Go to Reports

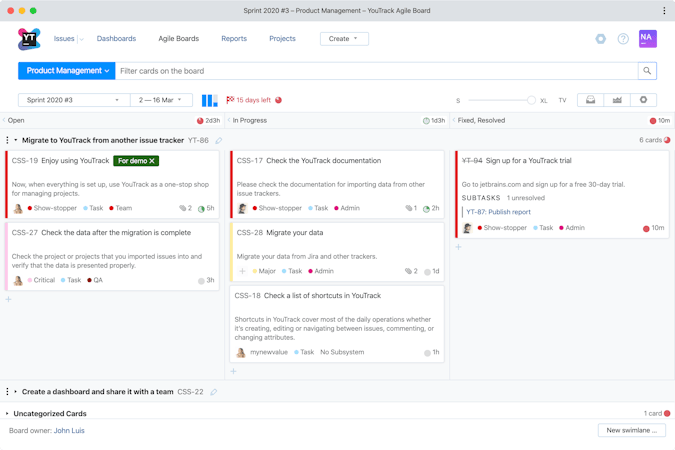pyautogui.click(x=234, y=39)
